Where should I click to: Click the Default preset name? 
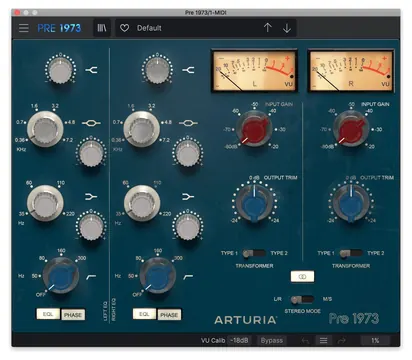click(149, 28)
